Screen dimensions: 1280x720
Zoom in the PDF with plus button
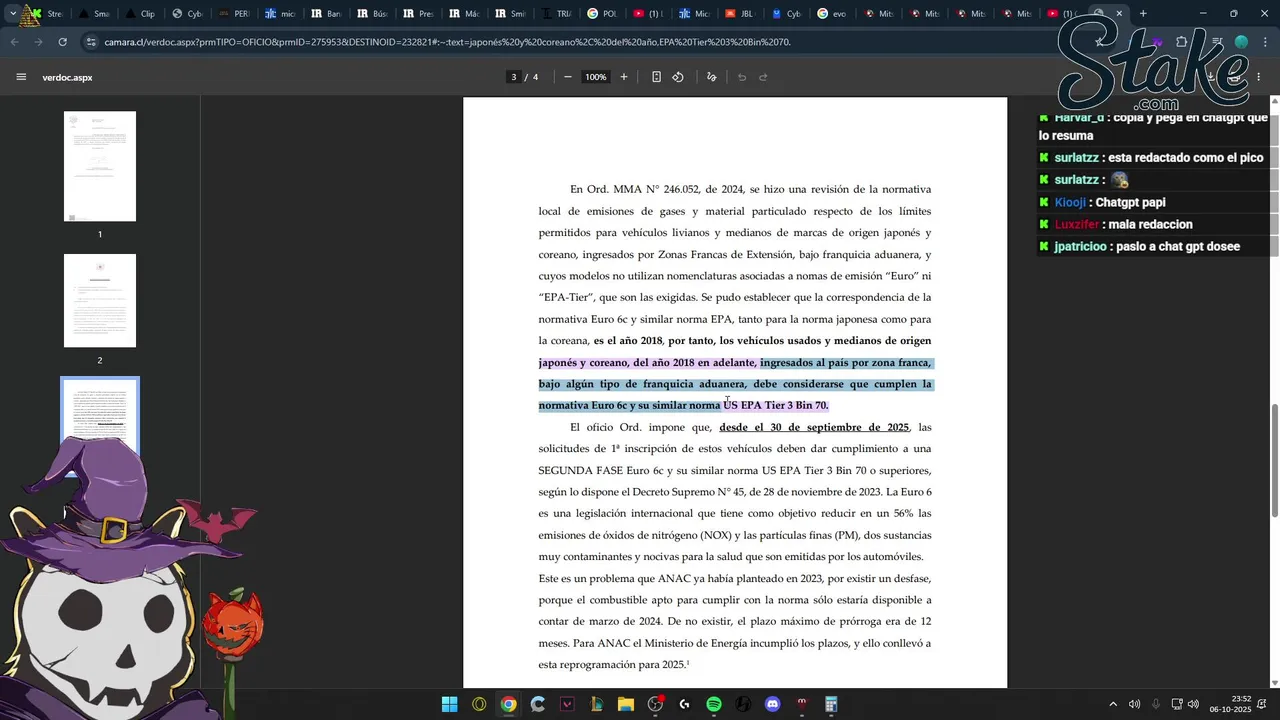[x=624, y=77]
